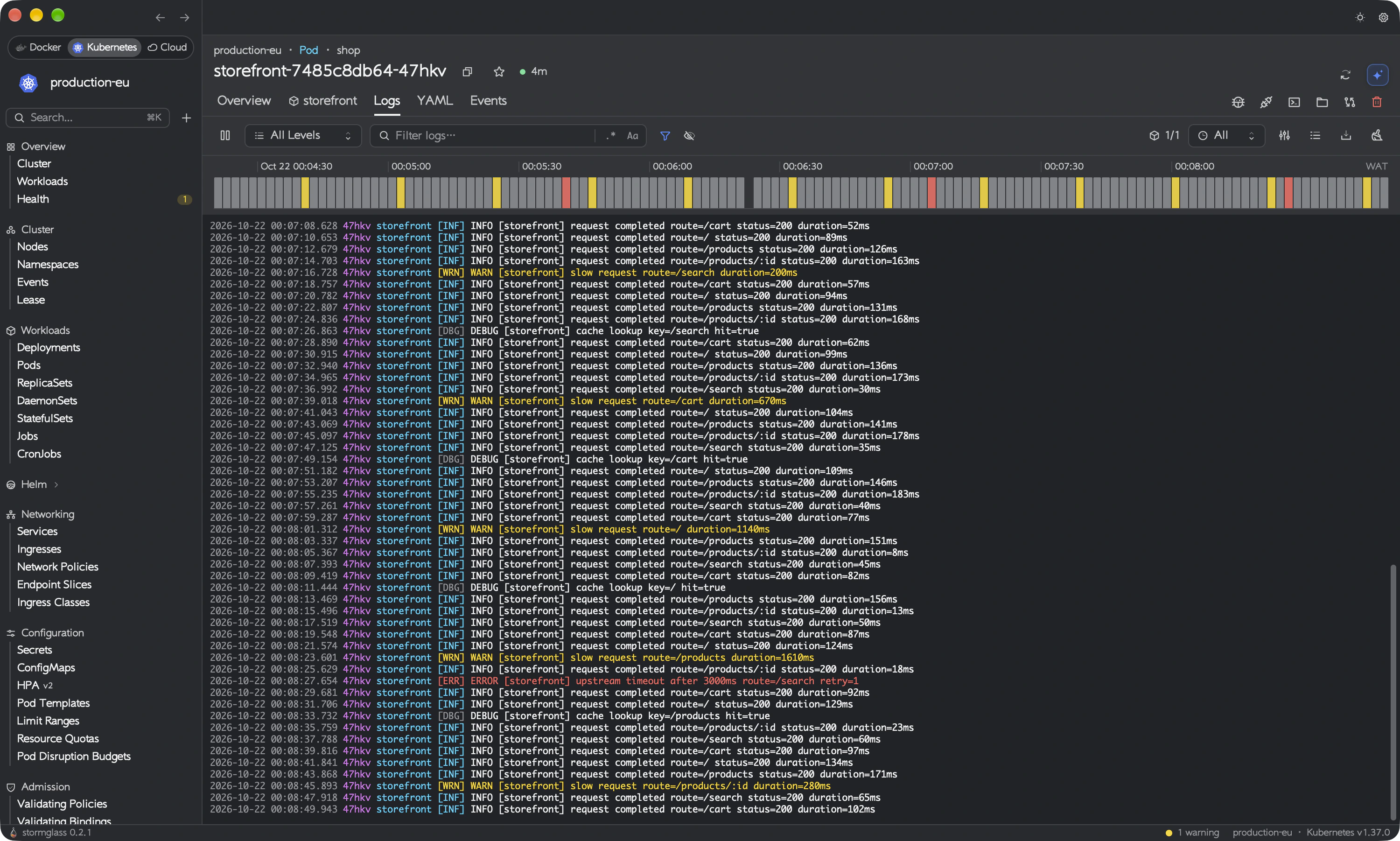Image resolution: width=1400 pixels, height=841 pixels.
Task: Switch to the Overview tab
Action: 244,100
